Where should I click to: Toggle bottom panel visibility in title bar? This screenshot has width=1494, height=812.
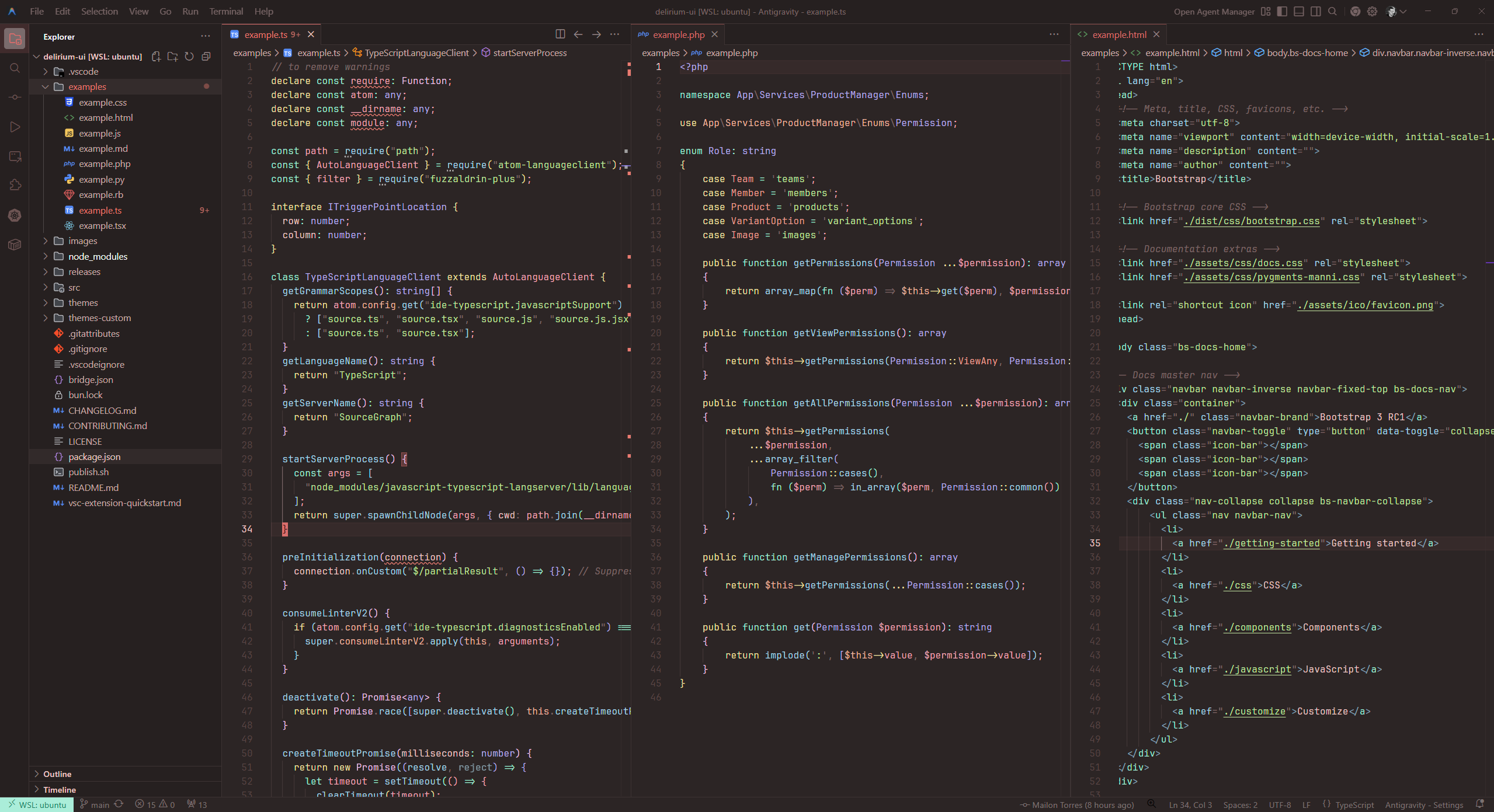[x=1299, y=12]
